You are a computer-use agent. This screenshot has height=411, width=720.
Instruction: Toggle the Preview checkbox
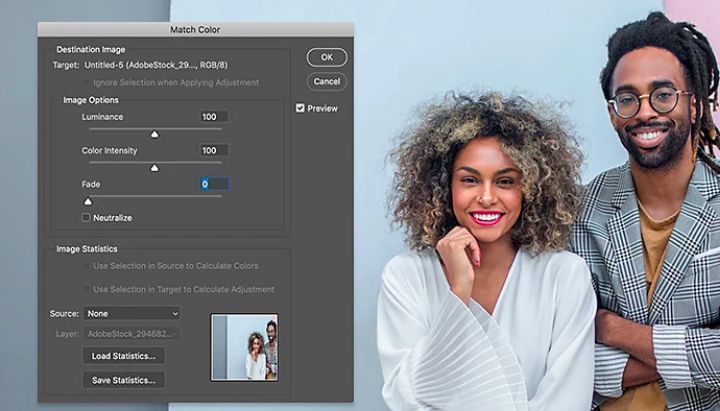300,108
